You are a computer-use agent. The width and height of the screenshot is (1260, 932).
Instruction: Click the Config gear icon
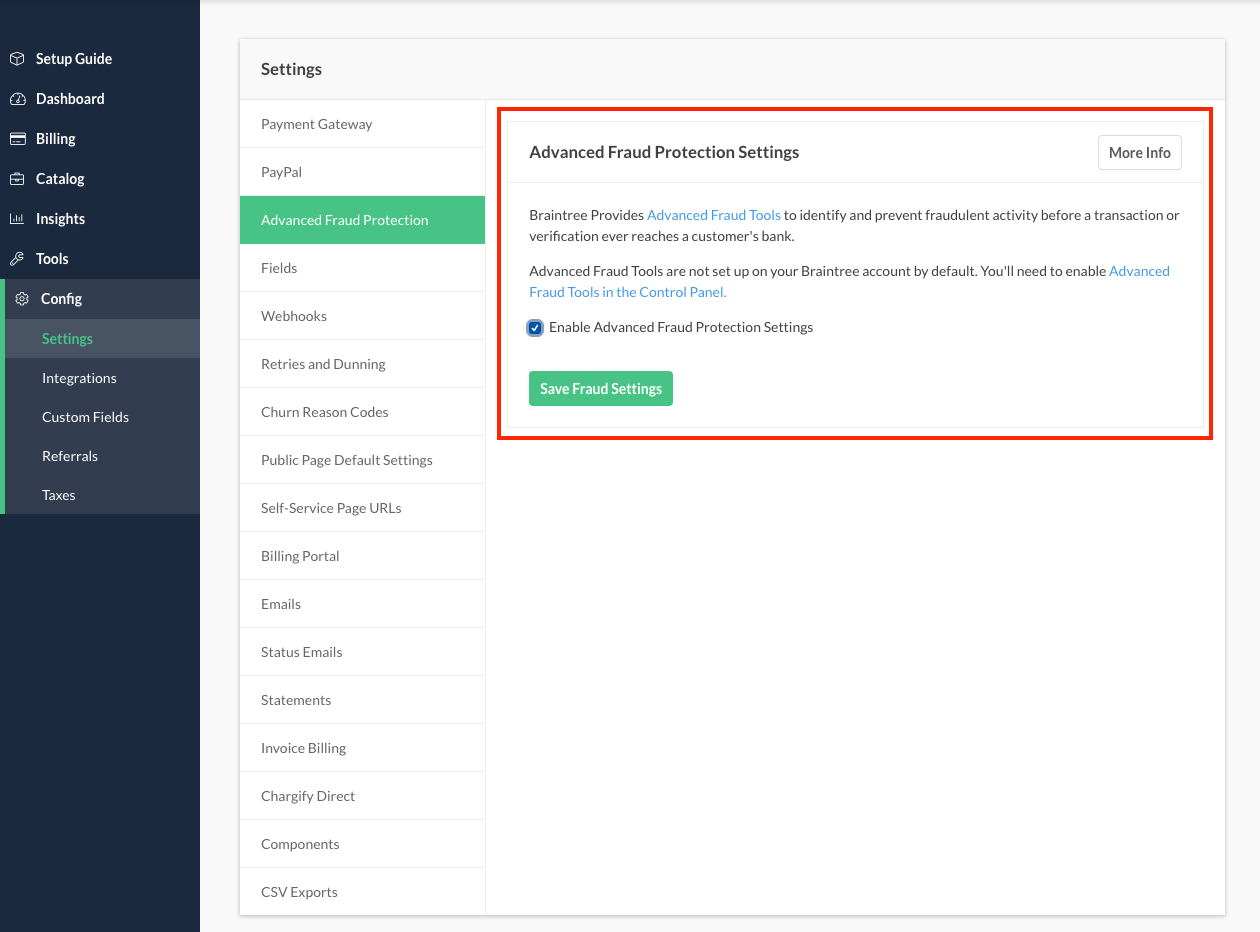coord(22,299)
